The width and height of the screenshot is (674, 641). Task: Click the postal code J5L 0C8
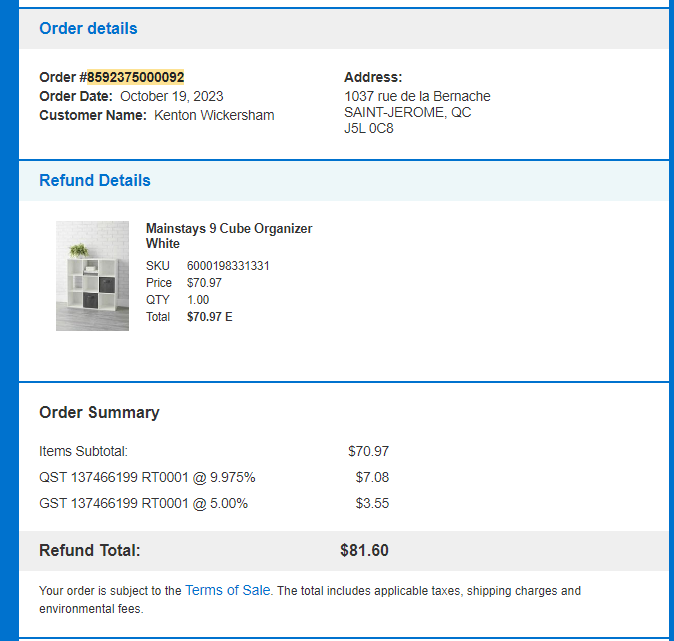368,129
